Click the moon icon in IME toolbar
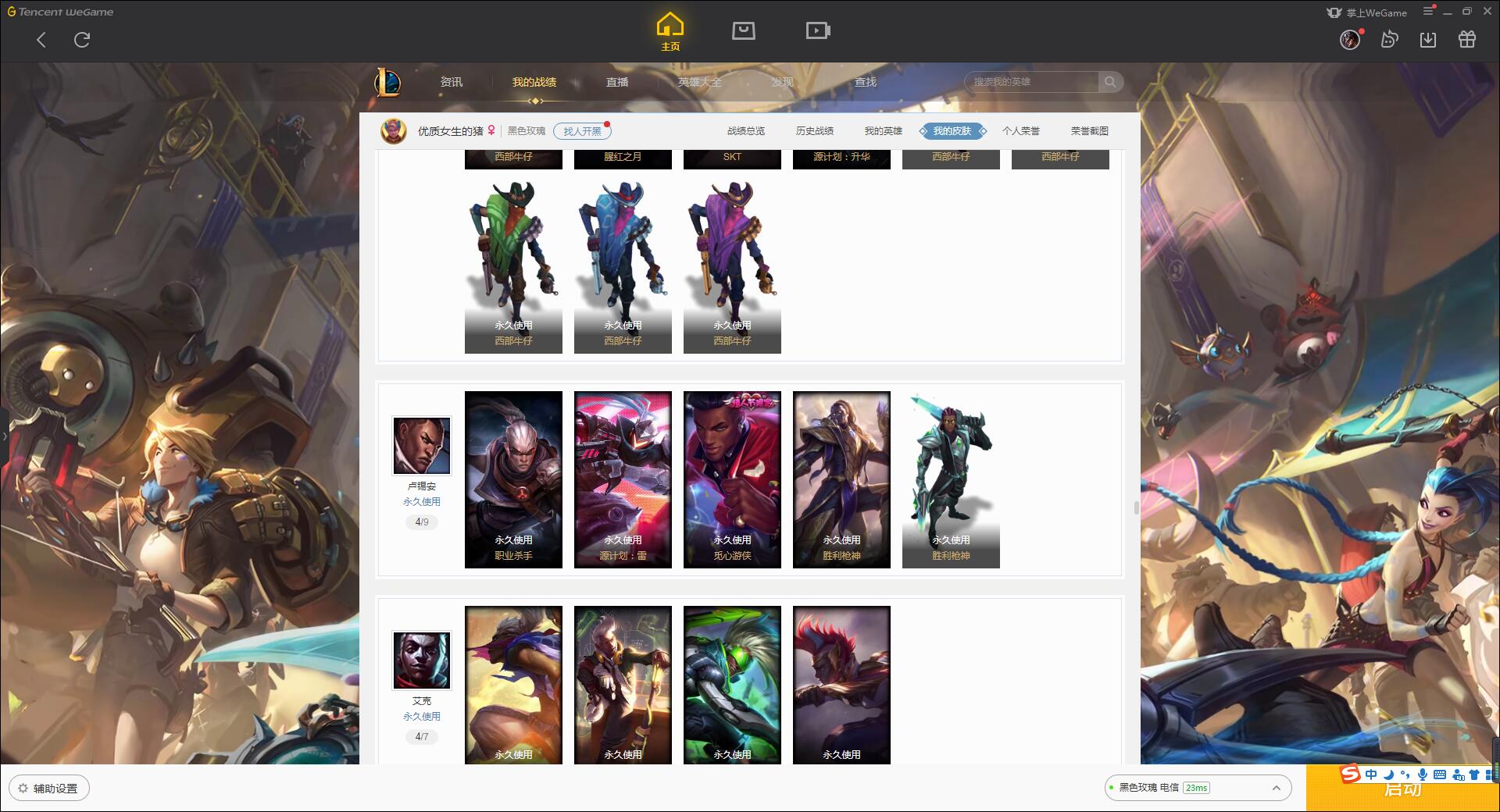Image resolution: width=1500 pixels, height=812 pixels. tap(1389, 775)
